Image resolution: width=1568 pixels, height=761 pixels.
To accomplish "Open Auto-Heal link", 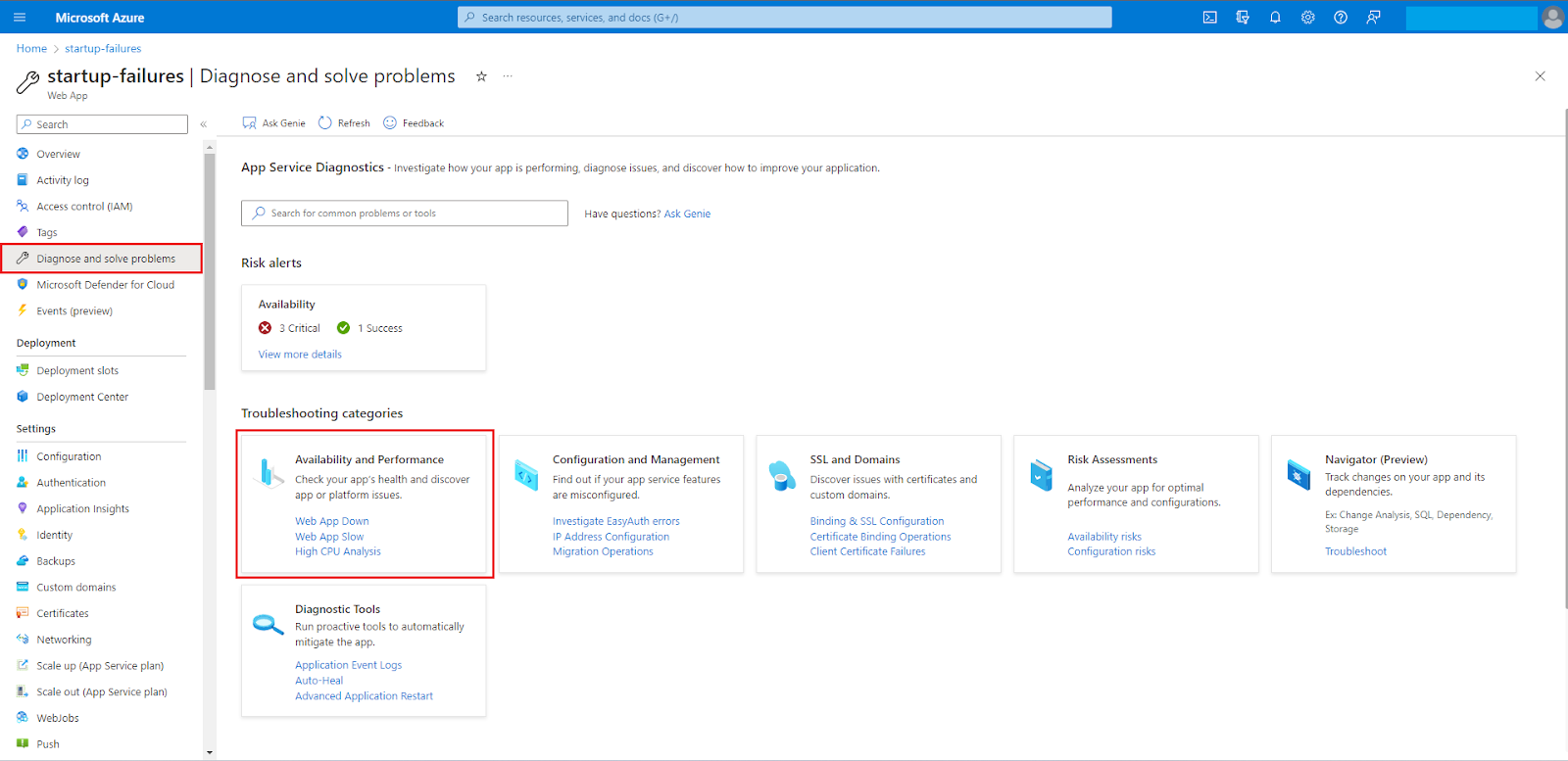I will 319,681.
